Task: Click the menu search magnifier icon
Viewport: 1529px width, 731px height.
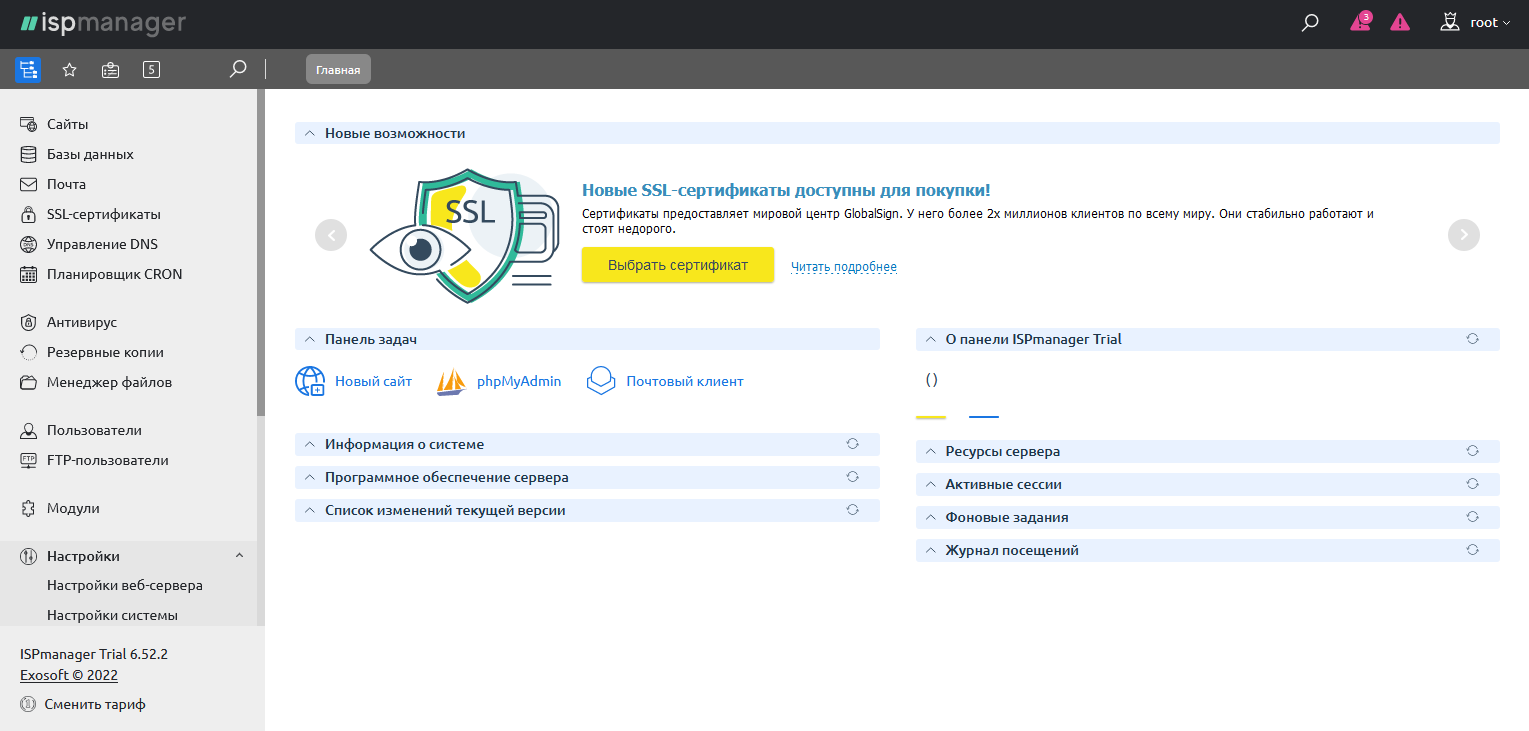Action: click(x=238, y=69)
